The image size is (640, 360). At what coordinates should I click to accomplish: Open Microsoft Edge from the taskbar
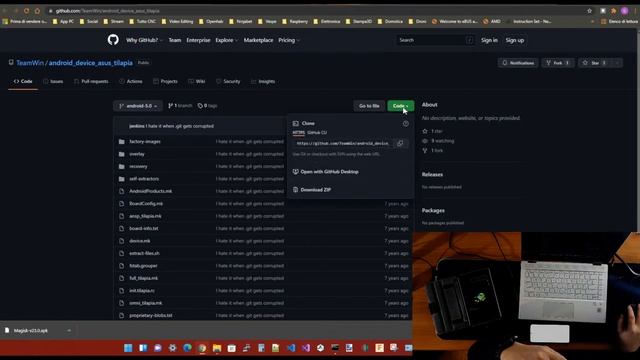pos(187,348)
